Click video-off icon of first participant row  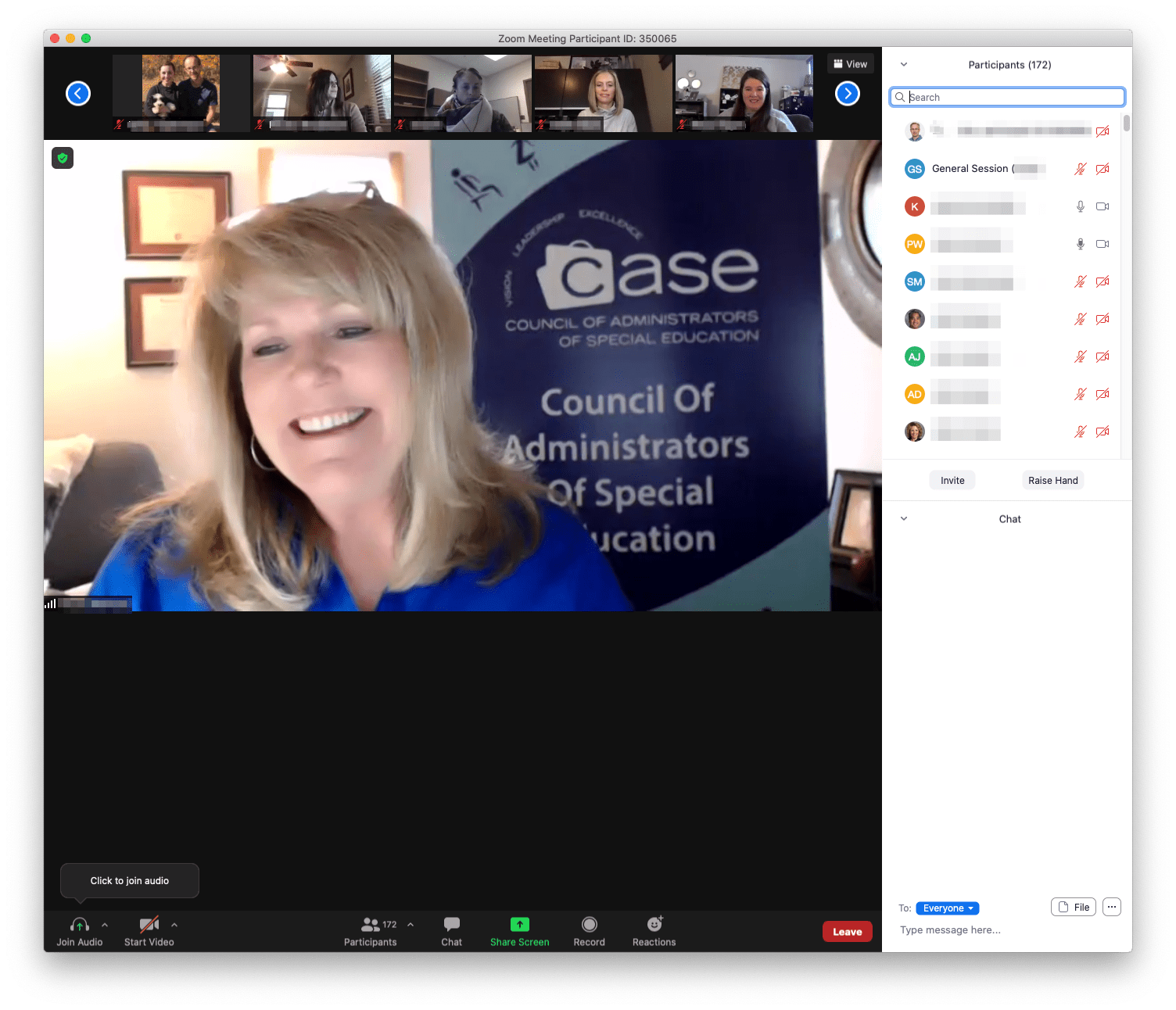pyautogui.click(x=1102, y=131)
